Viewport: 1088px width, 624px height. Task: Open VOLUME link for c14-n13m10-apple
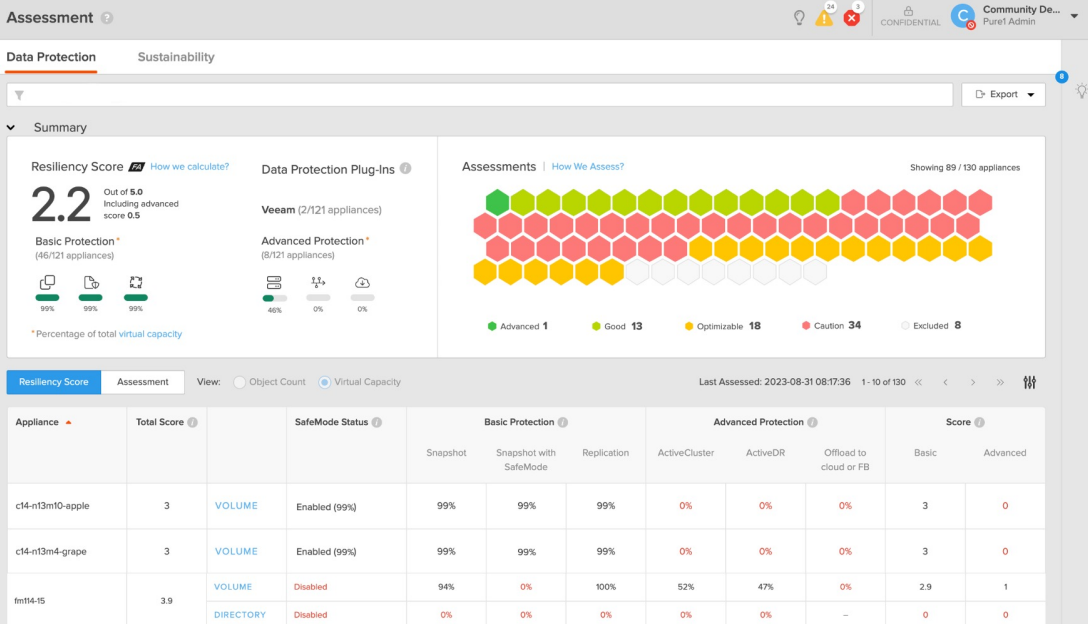pyautogui.click(x=236, y=506)
